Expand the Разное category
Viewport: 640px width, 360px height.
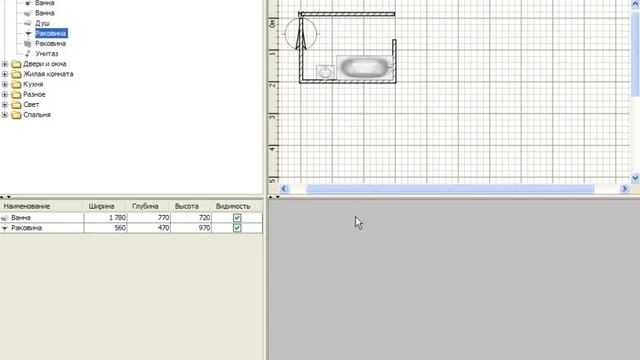click(5, 95)
